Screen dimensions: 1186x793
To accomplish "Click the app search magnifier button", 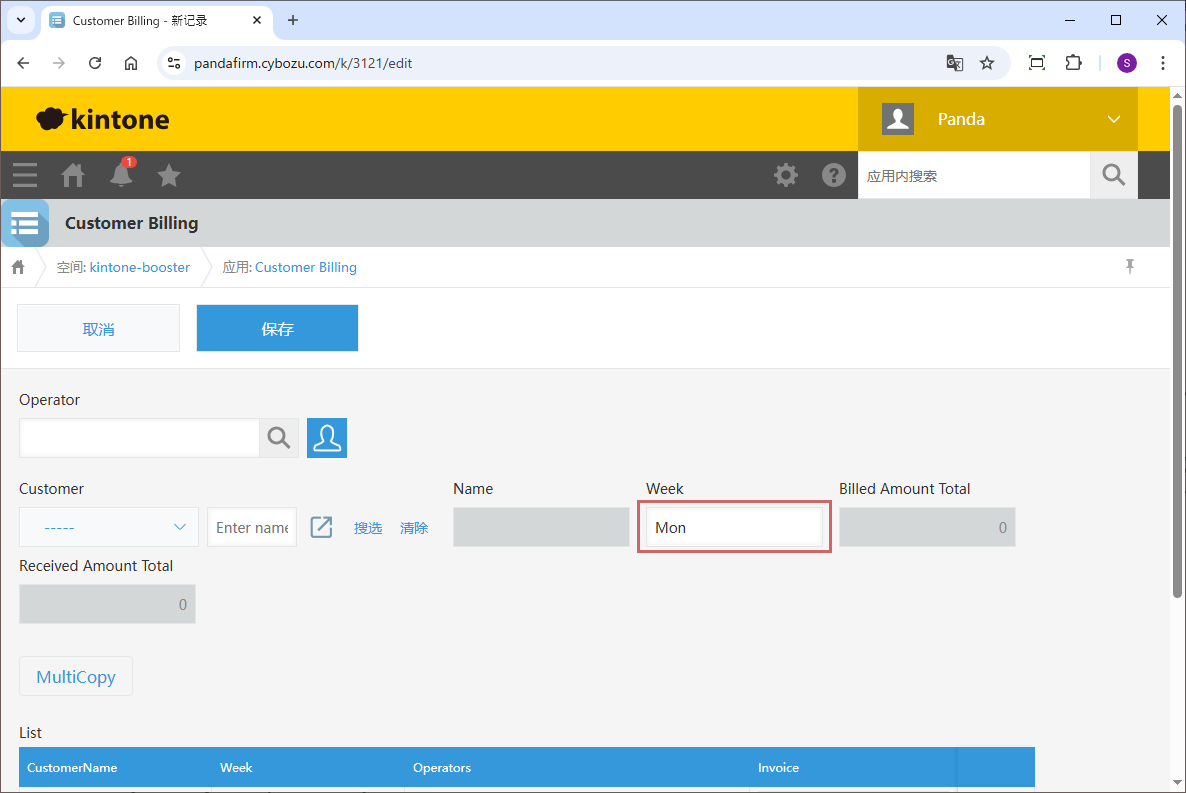I will click(1113, 175).
